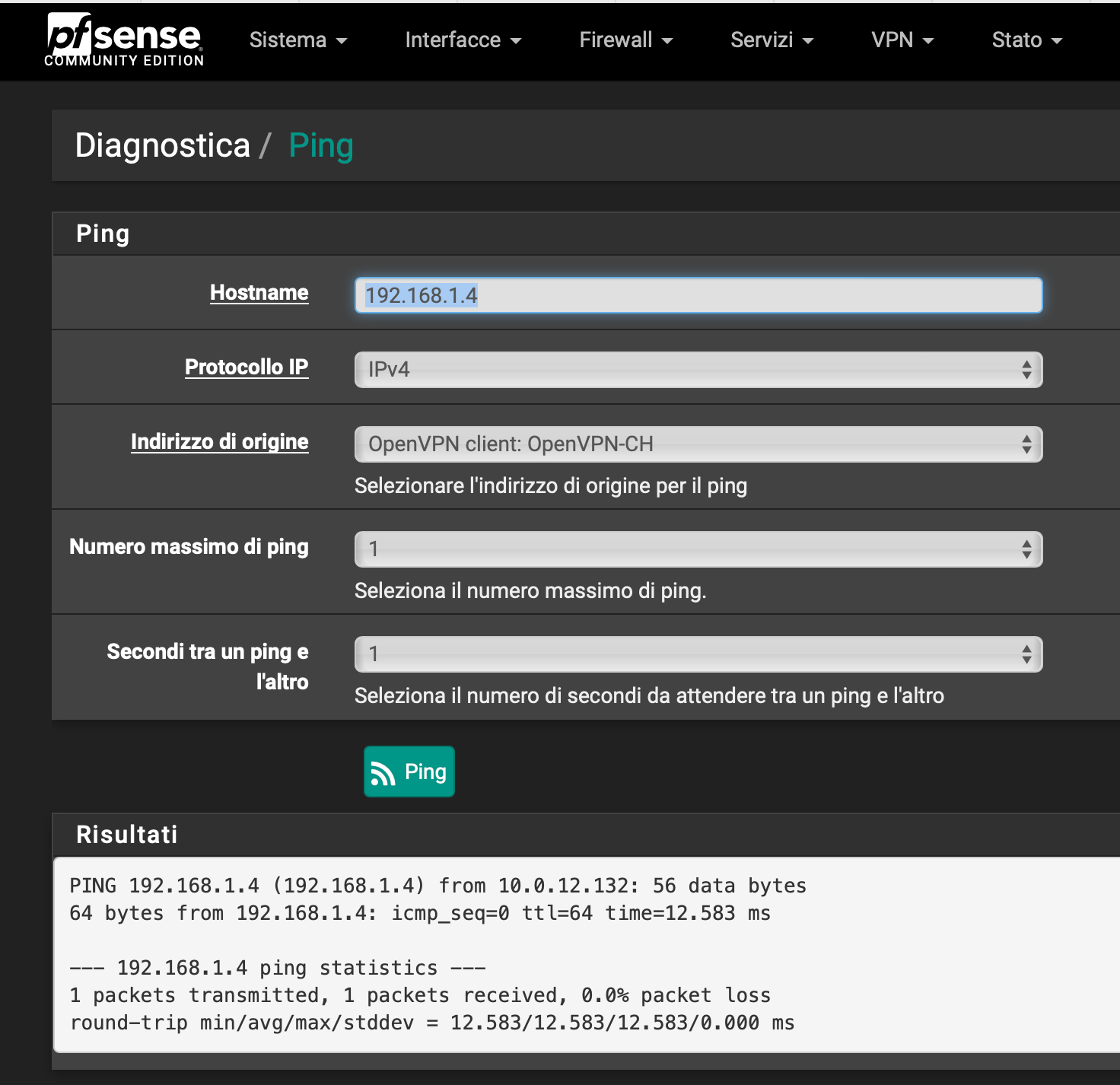The width and height of the screenshot is (1120, 1085).
Task: Click 'Selezionare l'indirizzo di origine per il ping' help text
Action: point(551,485)
